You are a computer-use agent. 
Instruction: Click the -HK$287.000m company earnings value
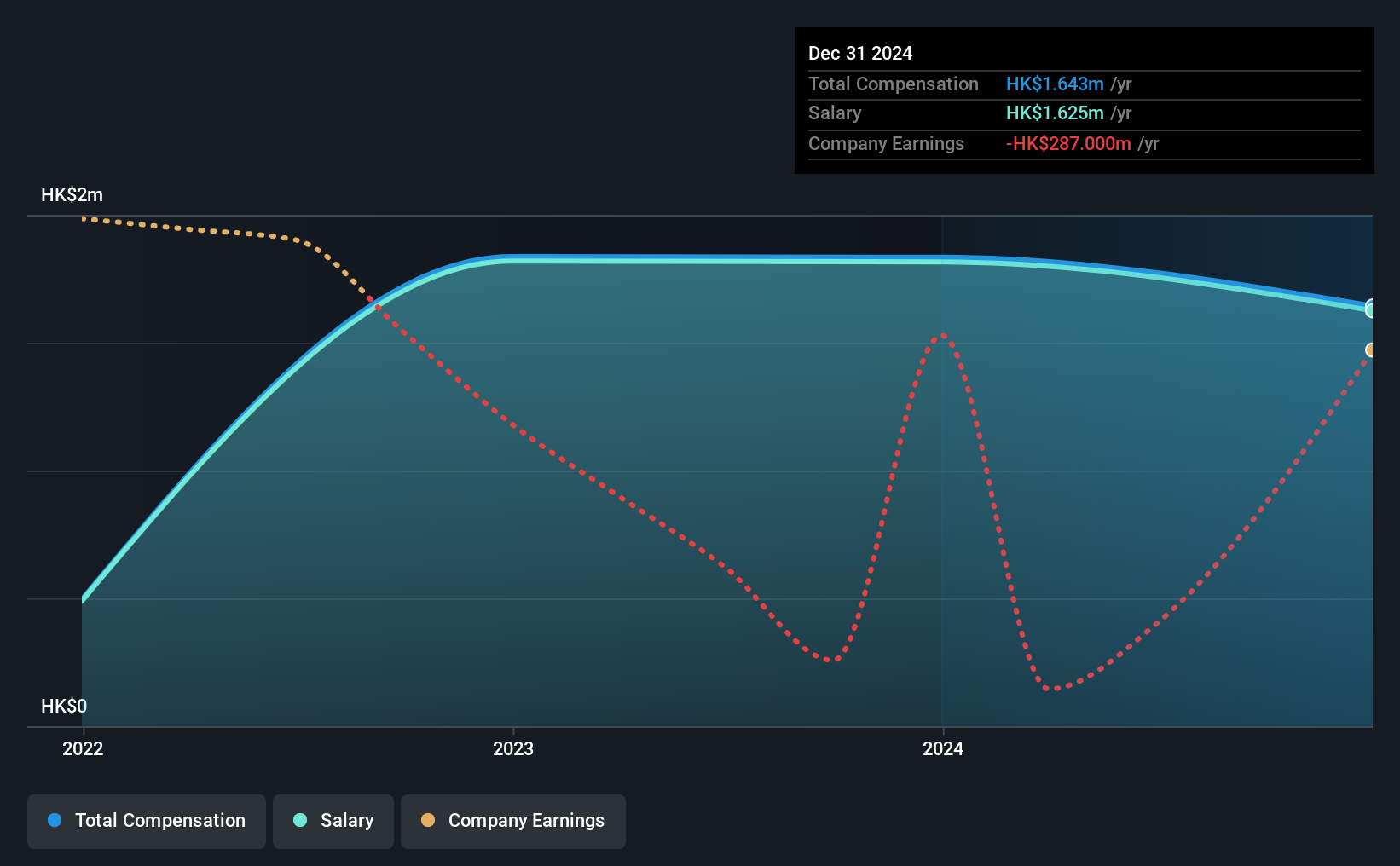tap(1068, 143)
